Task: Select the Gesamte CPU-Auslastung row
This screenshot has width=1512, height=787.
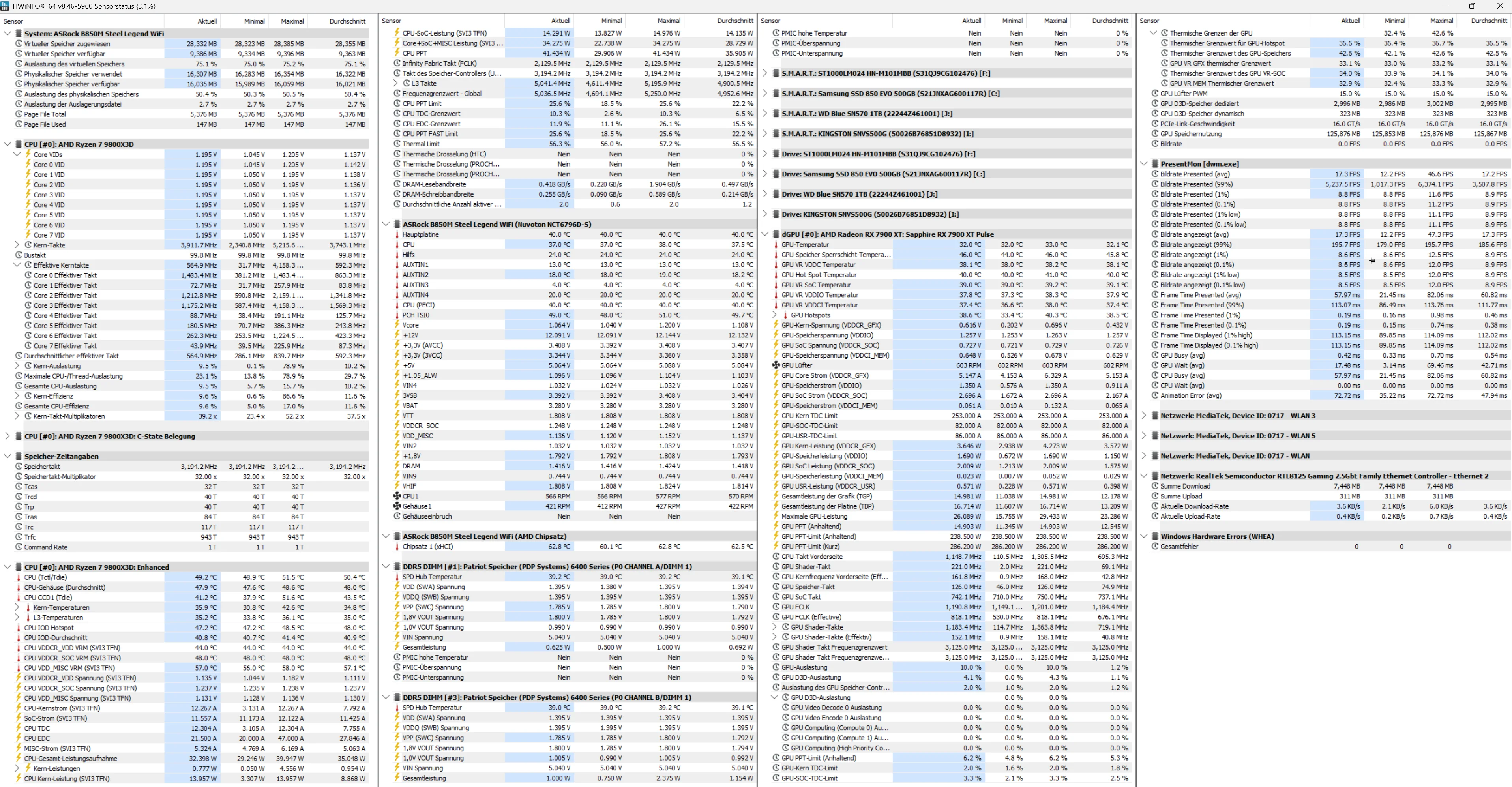Action: [x=185, y=386]
